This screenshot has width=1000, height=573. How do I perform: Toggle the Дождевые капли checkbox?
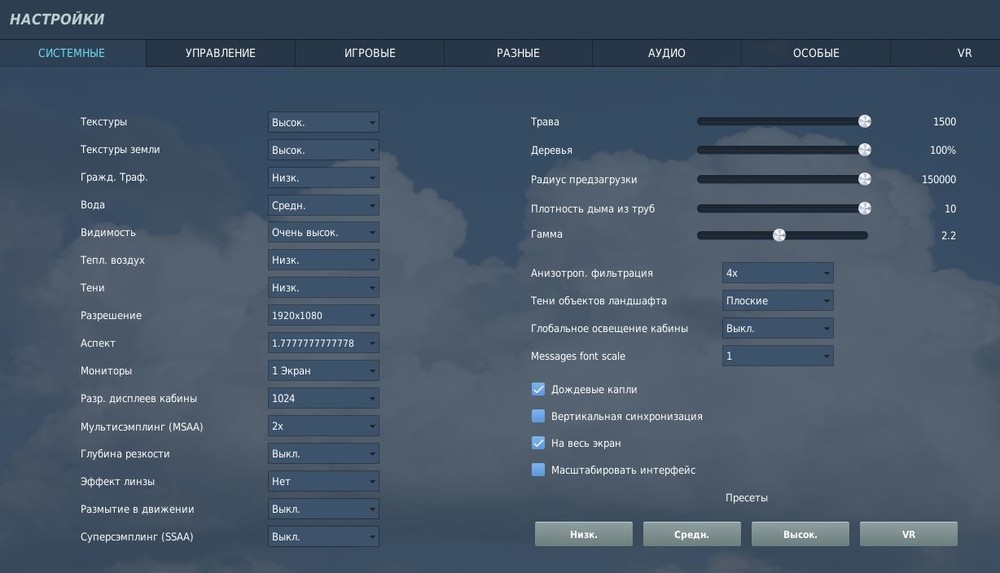coord(538,389)
